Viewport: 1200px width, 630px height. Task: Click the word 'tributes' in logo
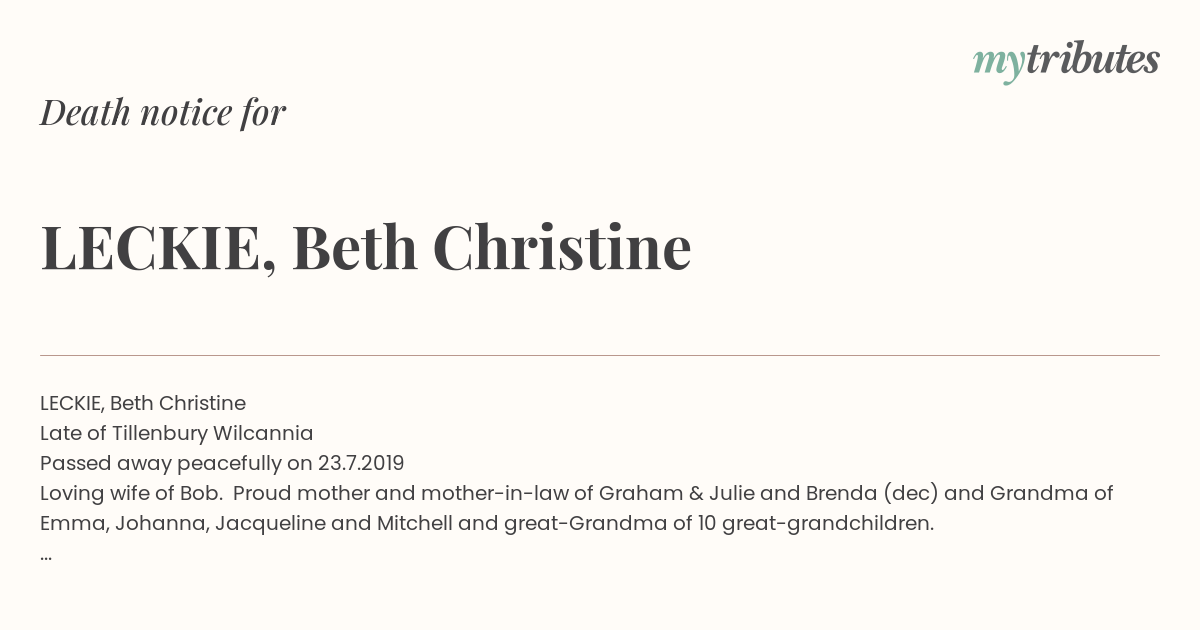[x=1093, y=59]
